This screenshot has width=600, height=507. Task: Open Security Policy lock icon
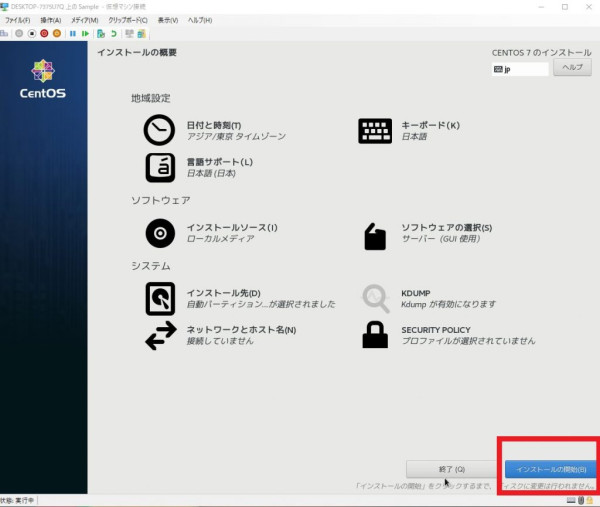(x=375, y=336)
